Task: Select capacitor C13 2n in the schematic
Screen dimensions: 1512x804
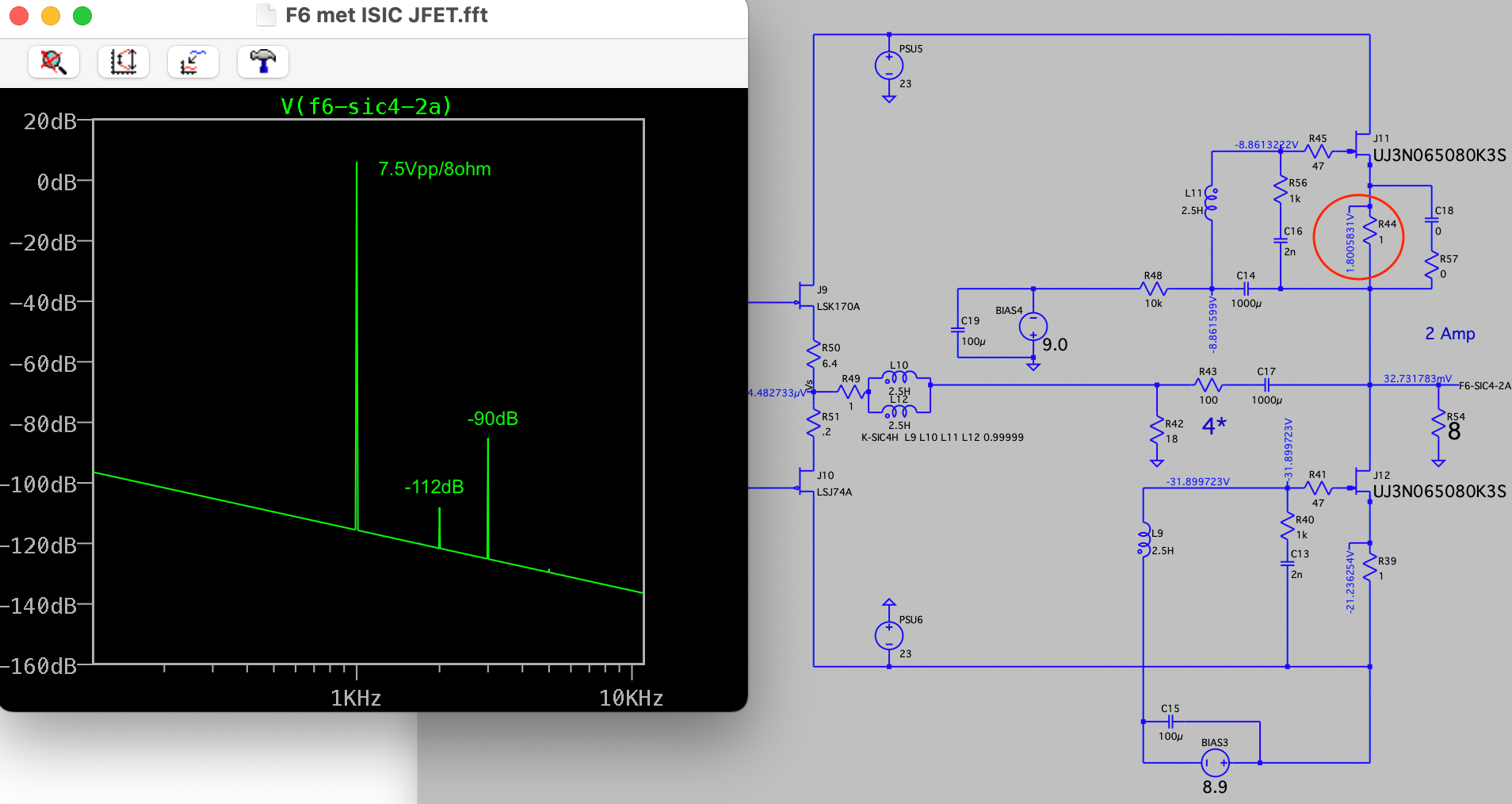Action: click(x=1287, y=564)
